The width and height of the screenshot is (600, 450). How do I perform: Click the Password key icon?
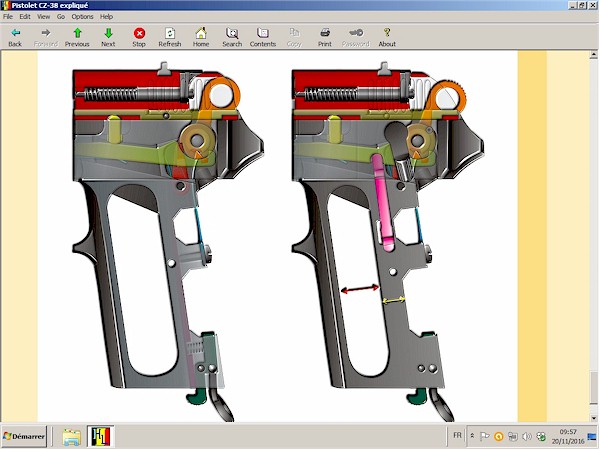(x=355, y=37)
